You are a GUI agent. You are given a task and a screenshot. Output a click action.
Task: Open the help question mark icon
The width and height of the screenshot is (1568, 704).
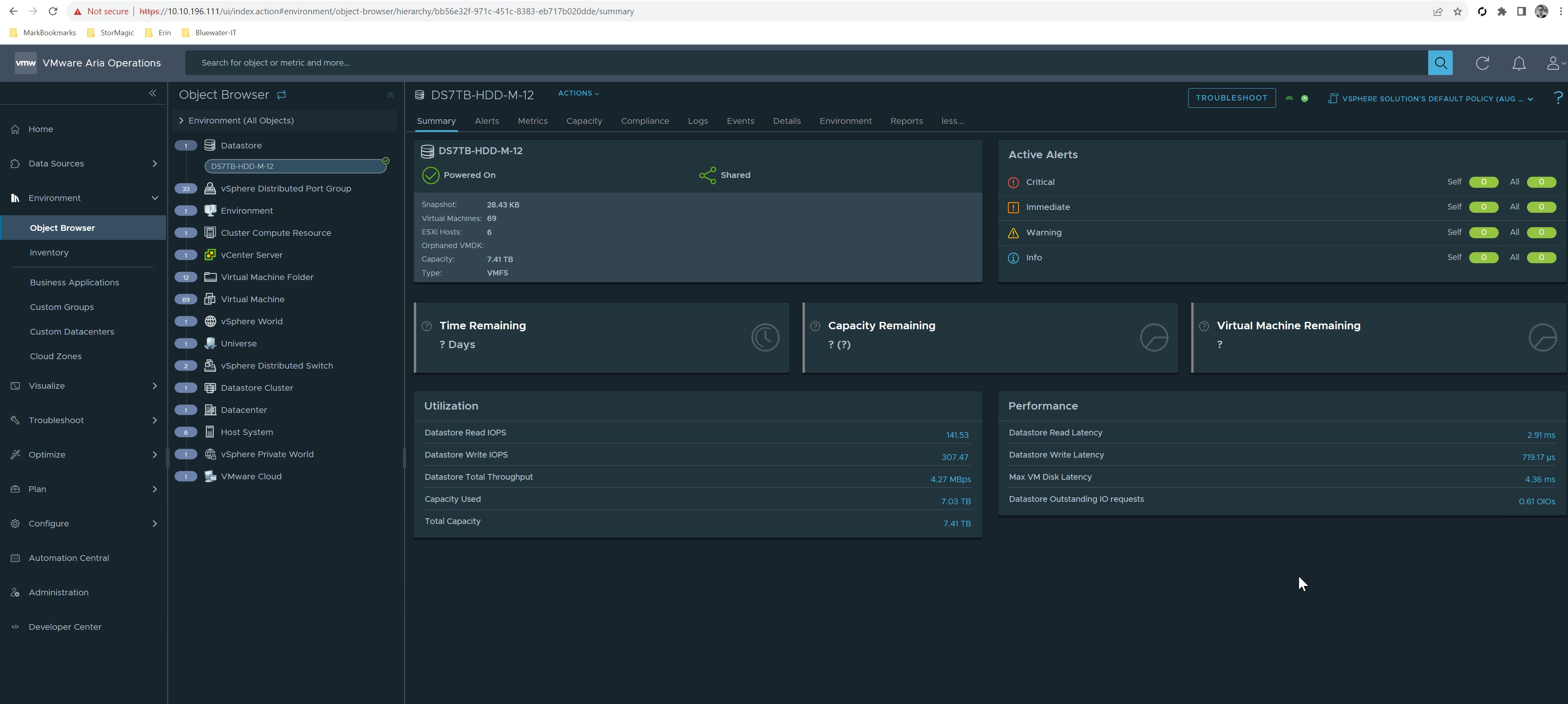(x=1558, y=98)
